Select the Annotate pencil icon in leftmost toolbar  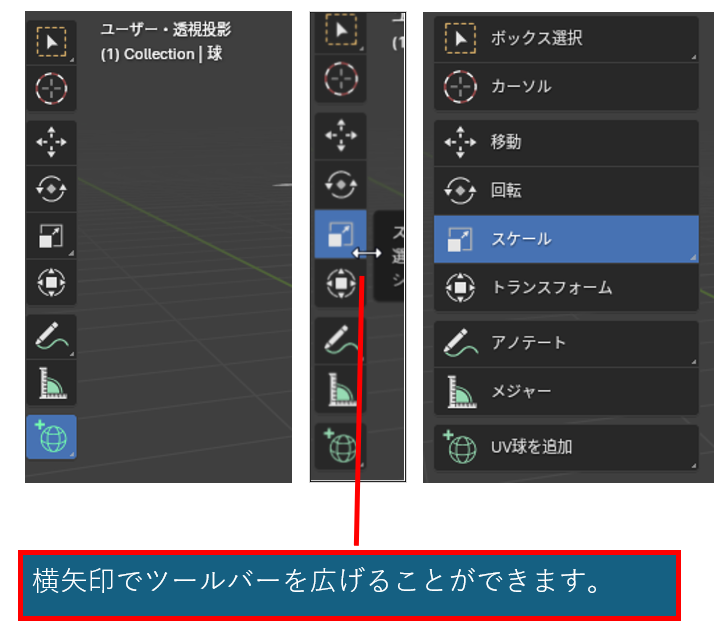[50, 336]
